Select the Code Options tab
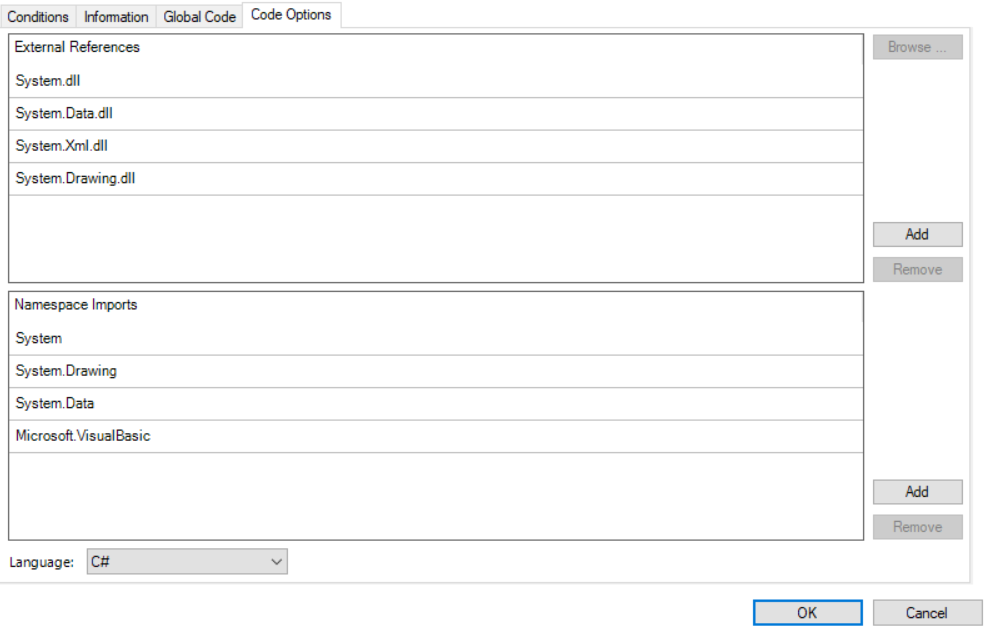Screen dimensions: 988x630 click(x=291, y=15)
